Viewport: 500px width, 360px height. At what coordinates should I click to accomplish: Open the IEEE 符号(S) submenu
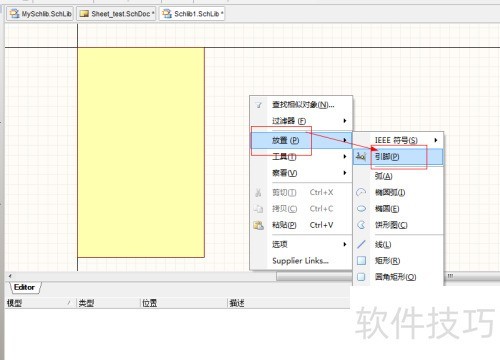pyautogui.click(x=398, y=140)
